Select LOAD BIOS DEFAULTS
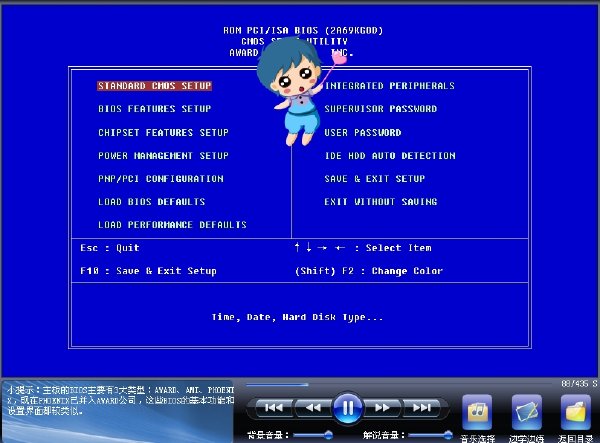Screen dimensions: 600x443 [x=152, y=202]
